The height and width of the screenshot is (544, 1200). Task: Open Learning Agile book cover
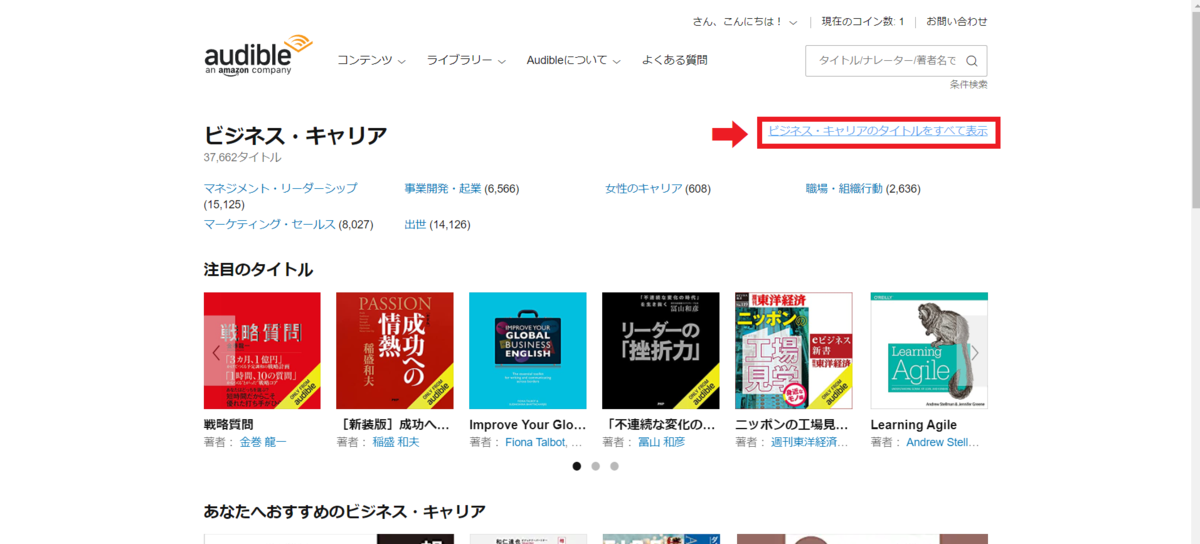point(929,351)
